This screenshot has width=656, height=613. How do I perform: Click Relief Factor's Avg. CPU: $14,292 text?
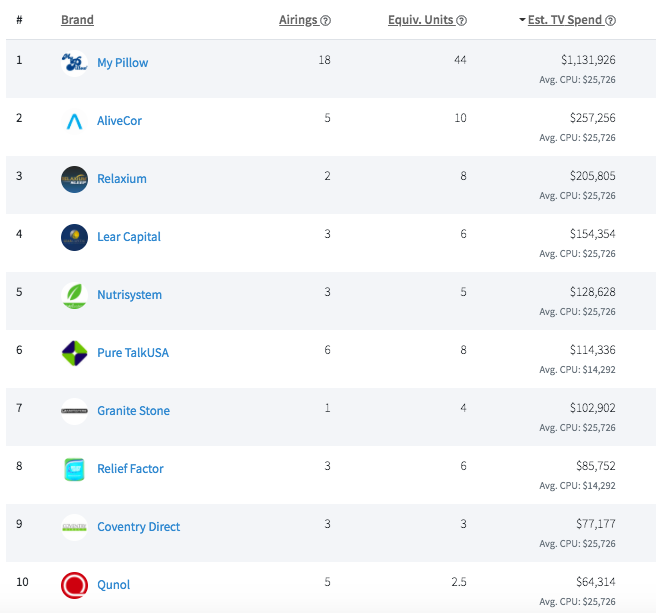(577, 486)
